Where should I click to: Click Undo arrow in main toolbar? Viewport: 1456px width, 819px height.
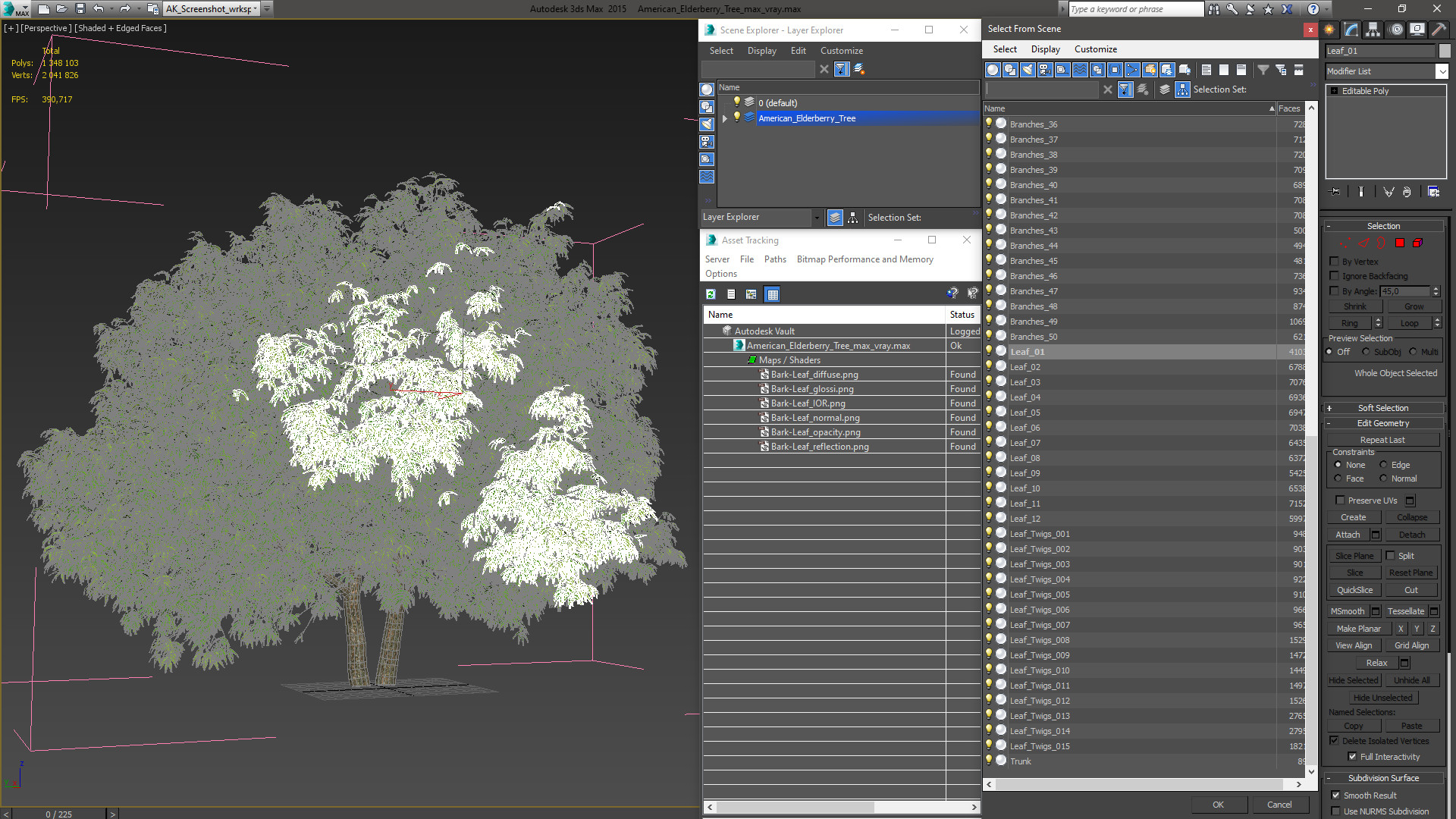99,9
